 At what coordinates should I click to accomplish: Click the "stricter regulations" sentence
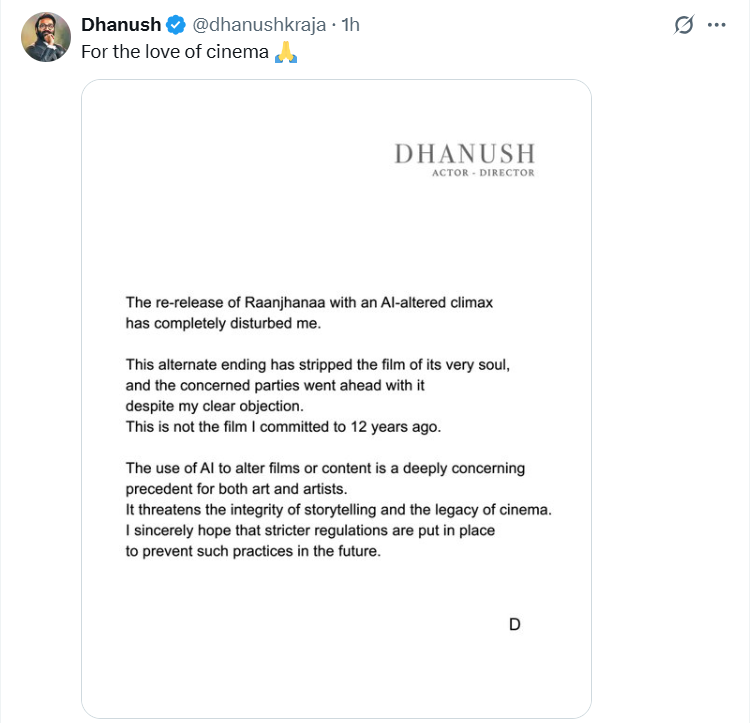tap(310, 530)
